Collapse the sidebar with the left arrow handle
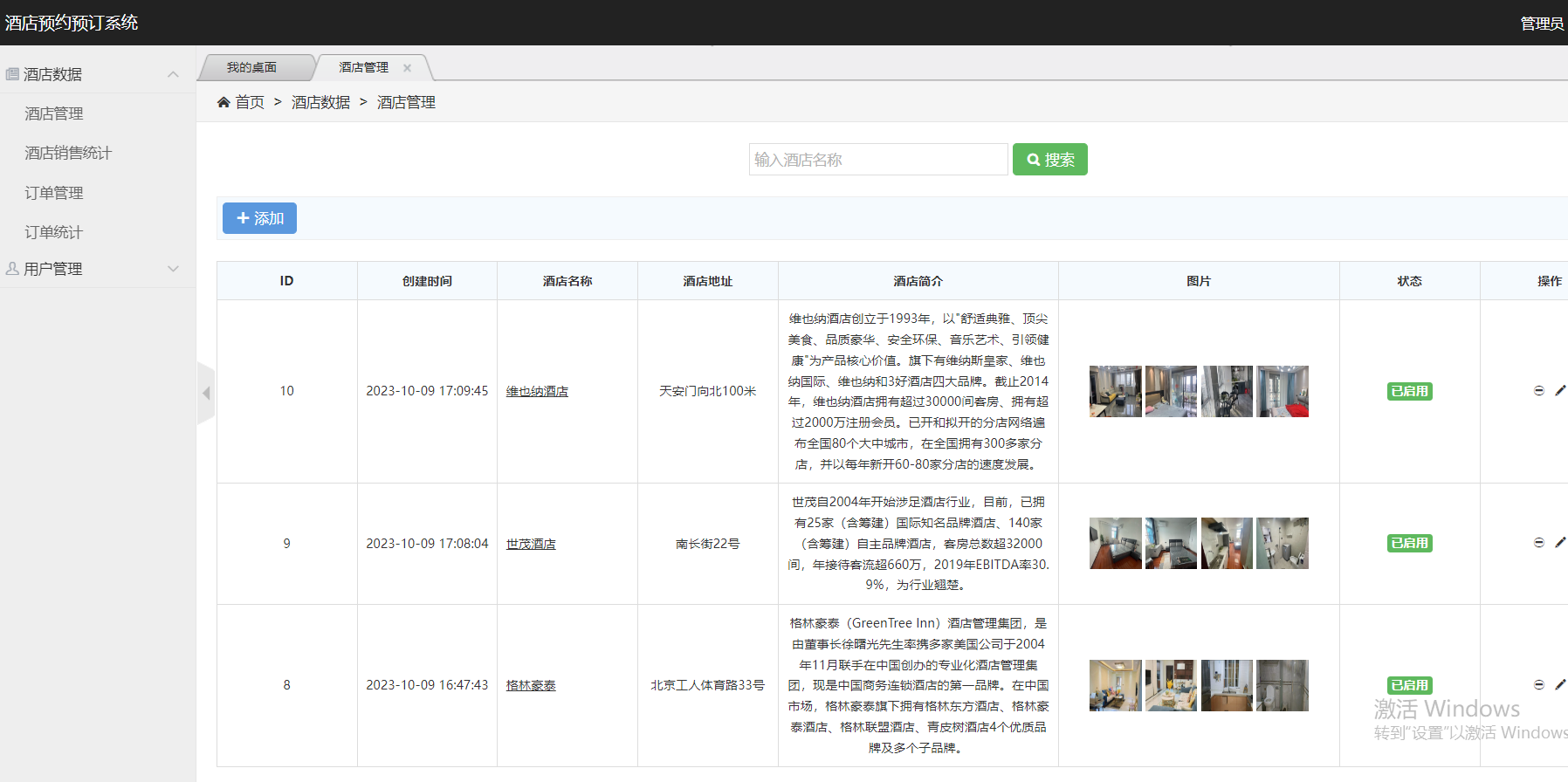This screenshot has height=782, width=1568. (206, 393)
